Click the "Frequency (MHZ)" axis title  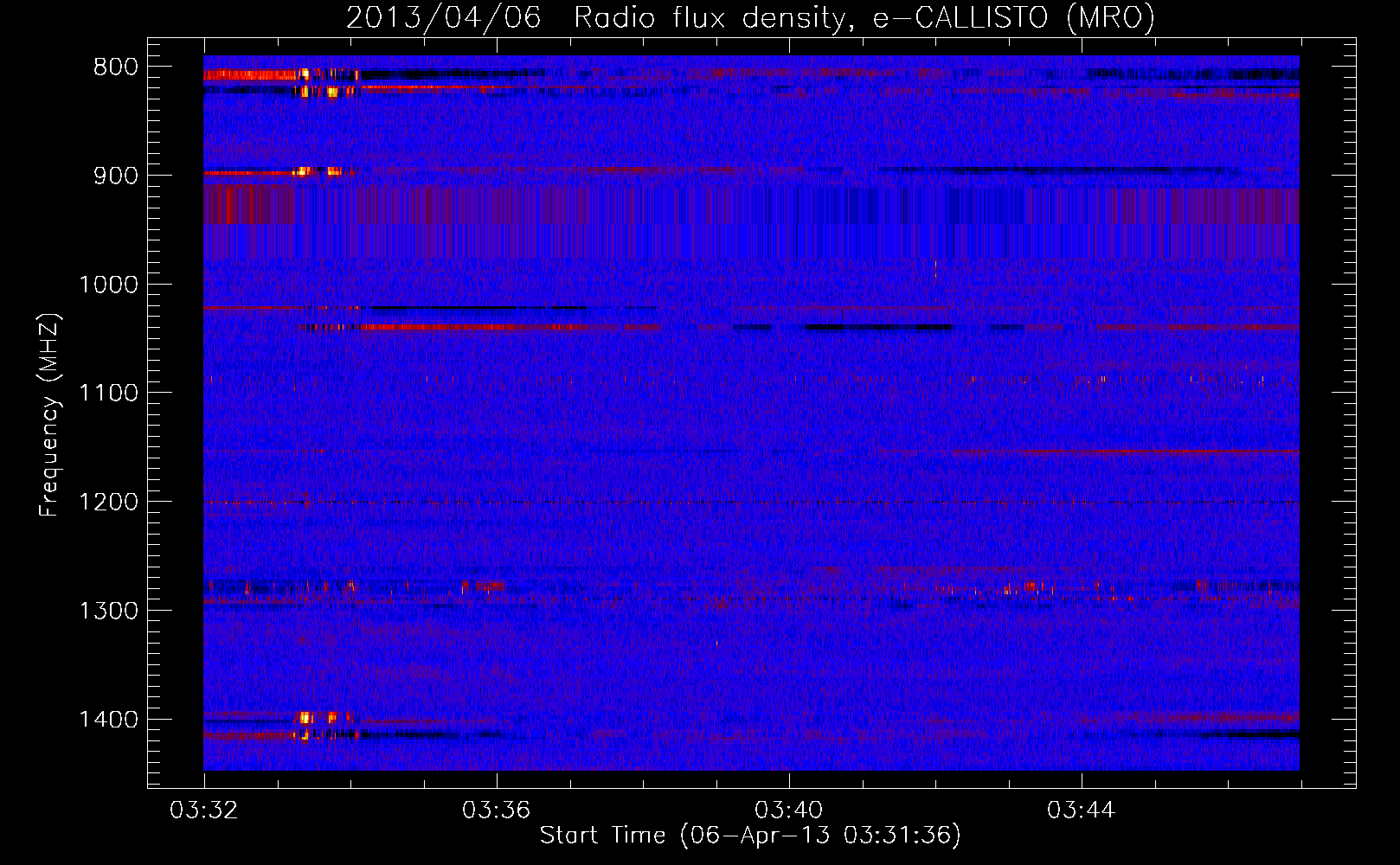49,415
